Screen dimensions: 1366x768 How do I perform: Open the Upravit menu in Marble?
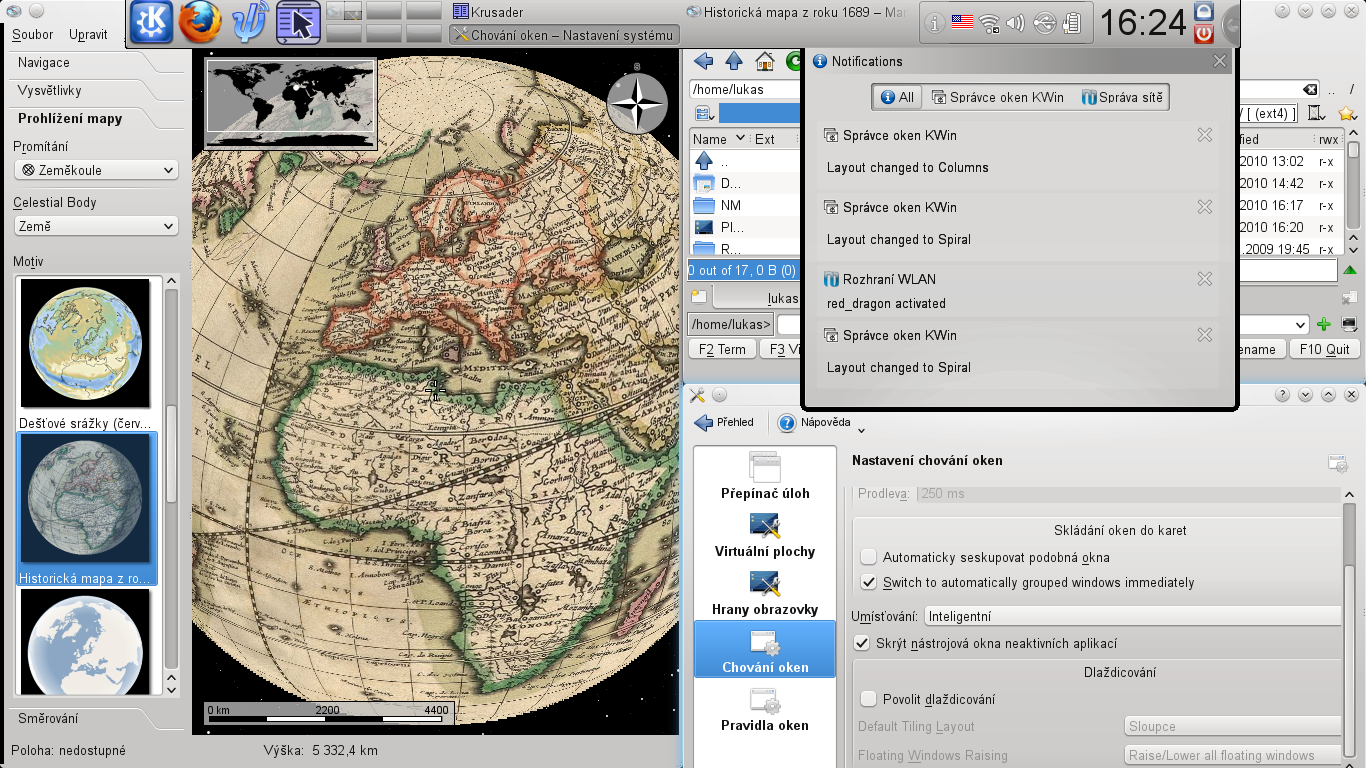[88, 34]
